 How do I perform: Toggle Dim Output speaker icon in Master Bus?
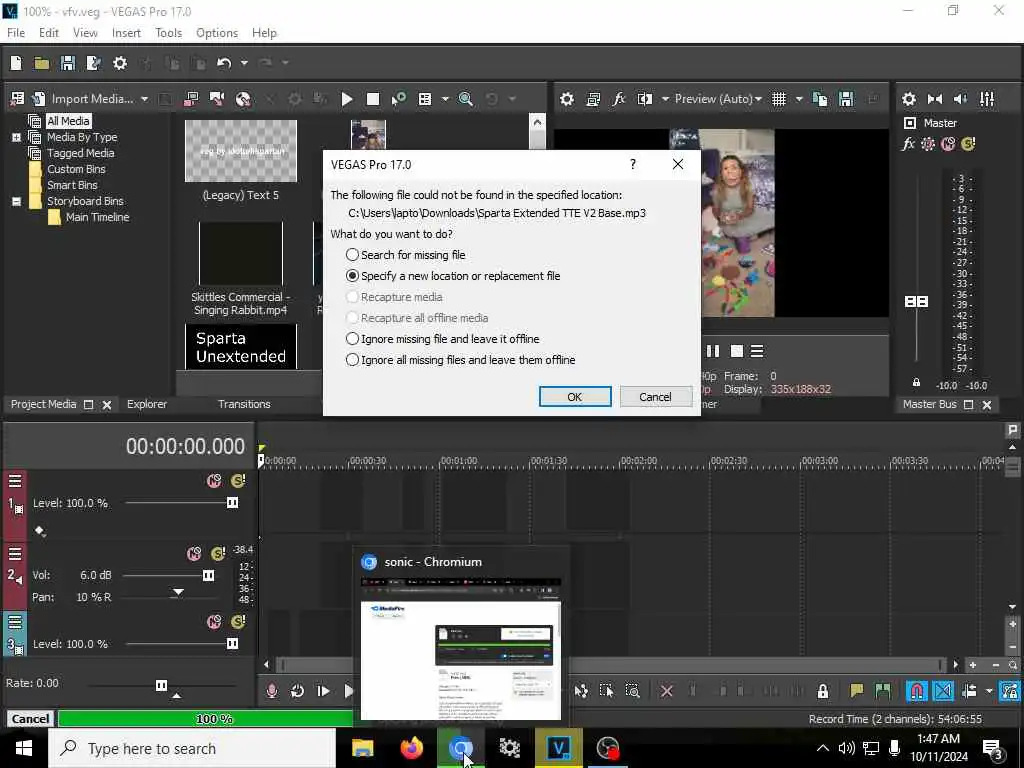[x=961, y=99]
